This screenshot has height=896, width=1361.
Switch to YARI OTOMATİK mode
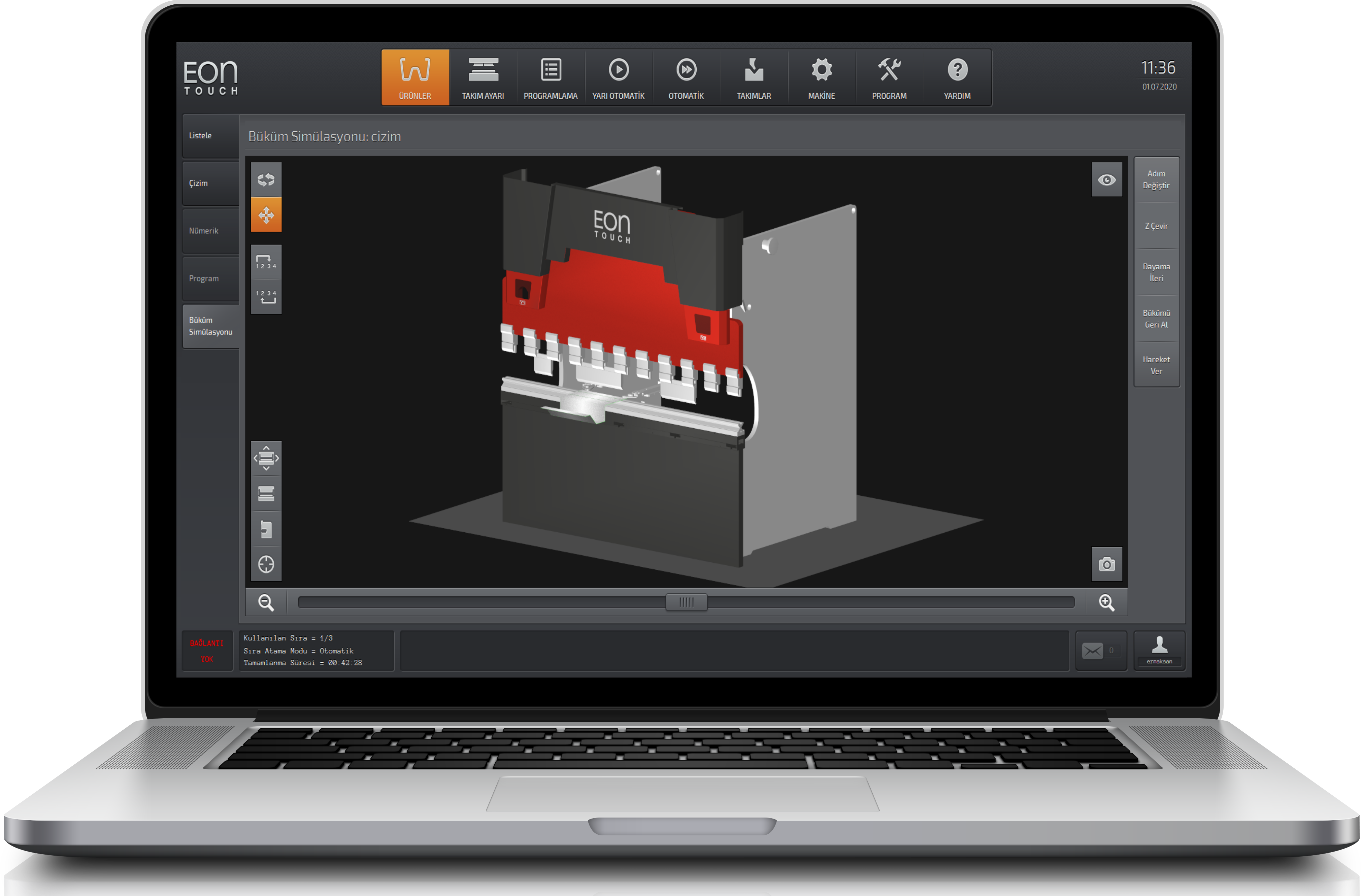(x=619, y=78)
